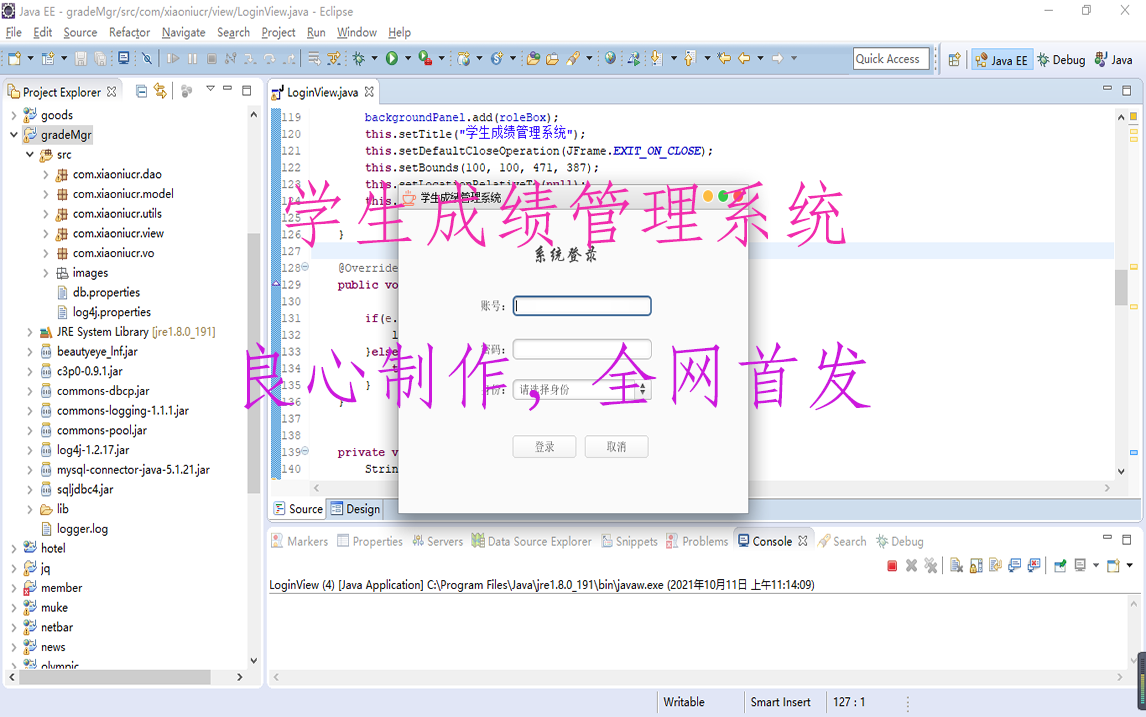
Task: Click the Back navigation arrow icon
Action: pyautogui.click(x=744, y=58)
